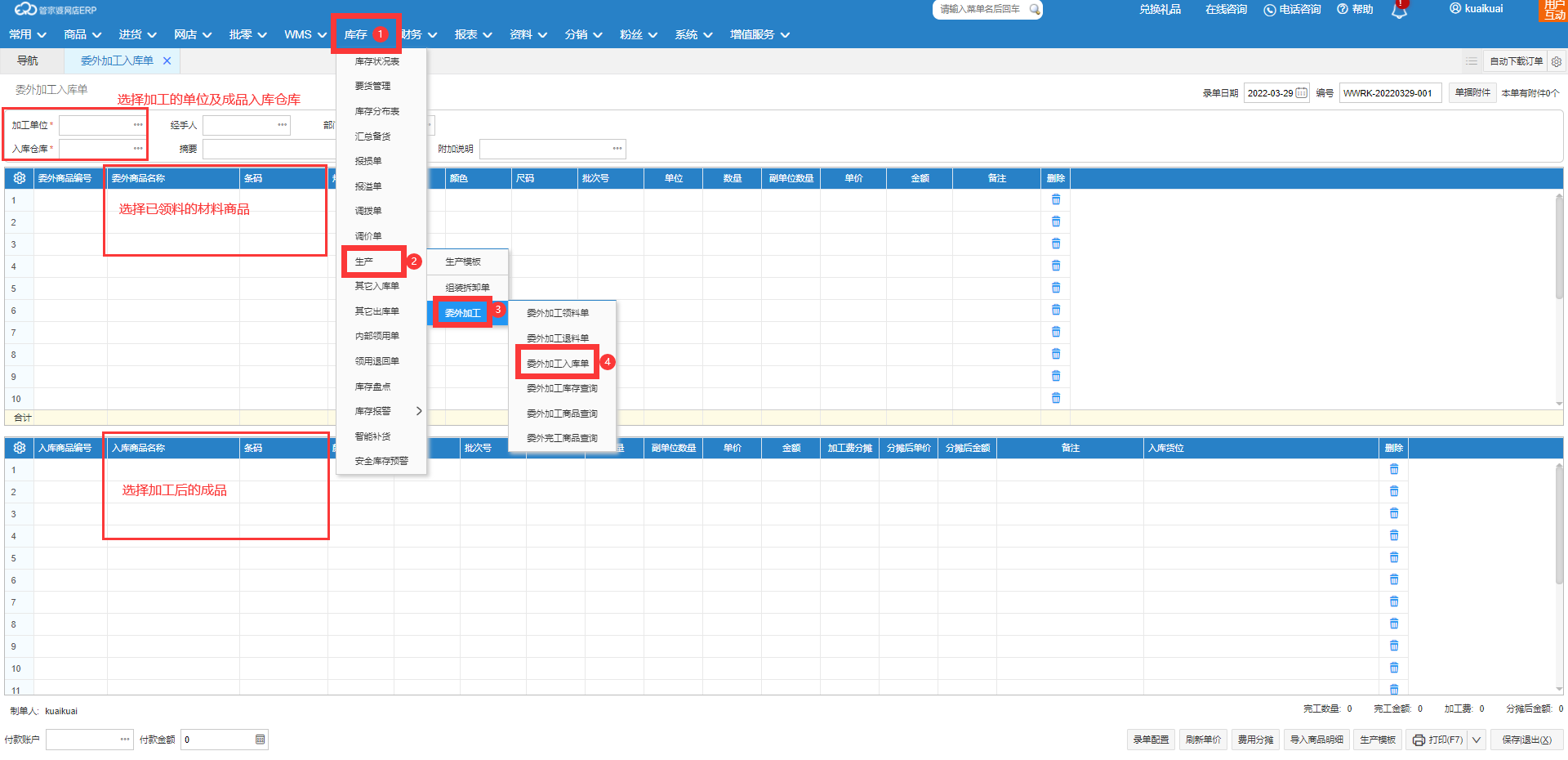Click the gear icon beside 自动下载订单
This screenshot has height=760, width=1568.
coord(1557,61)
